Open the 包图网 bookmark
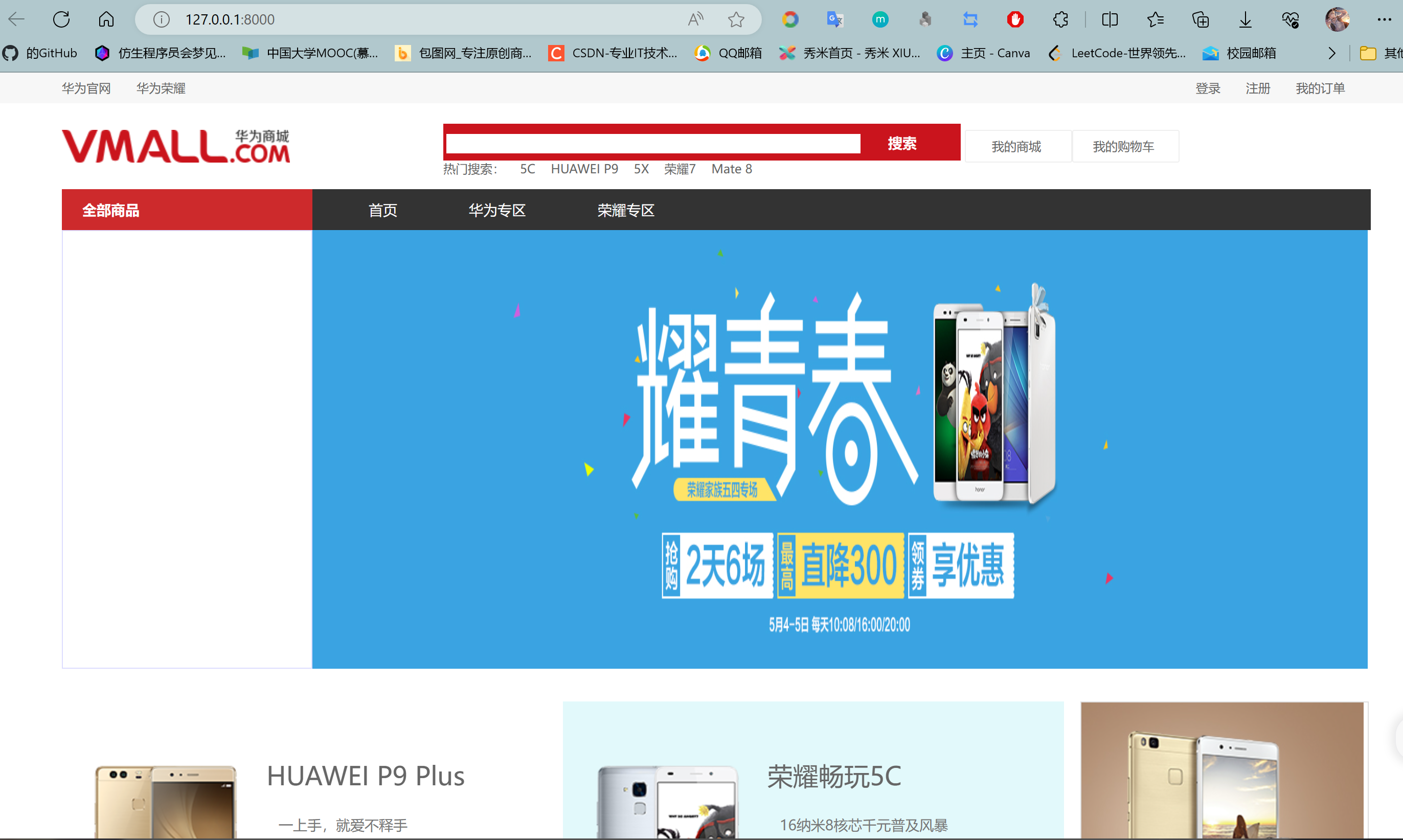The width and height of the screenshot is (1403, 840). click(x=463, y=53)
